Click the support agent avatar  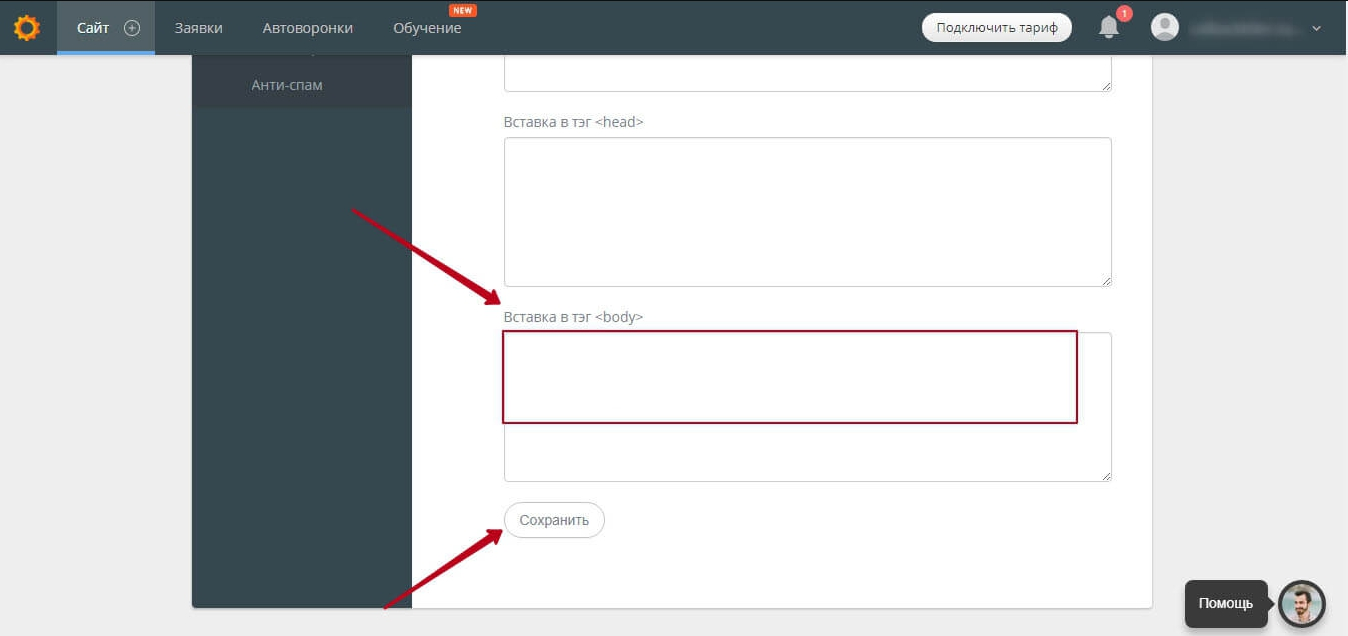coord(1302,604)
